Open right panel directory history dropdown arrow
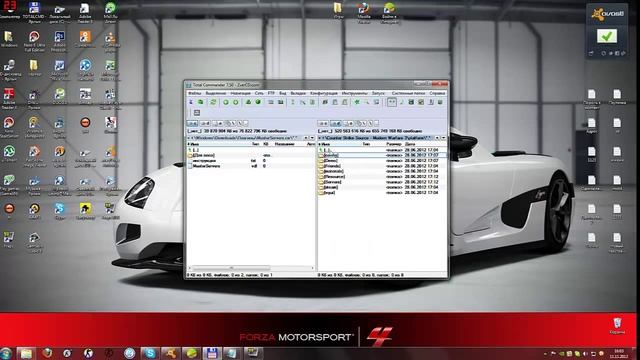Image resolution: width=640 pixels, height=360 pixels. [x=444, y=138]
